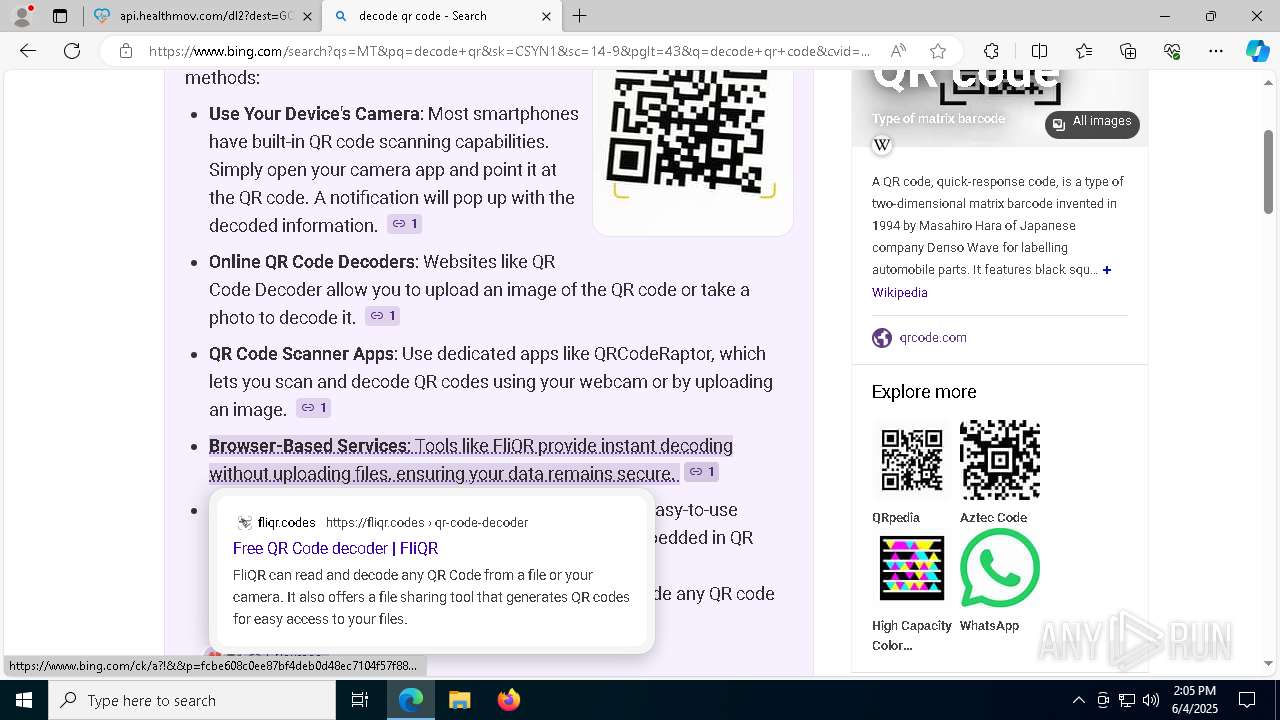The height and width of the screenshot is (720, 1280).
Task: Open QRpedia thumbnail in Explore more
Action: pos(912,460)
